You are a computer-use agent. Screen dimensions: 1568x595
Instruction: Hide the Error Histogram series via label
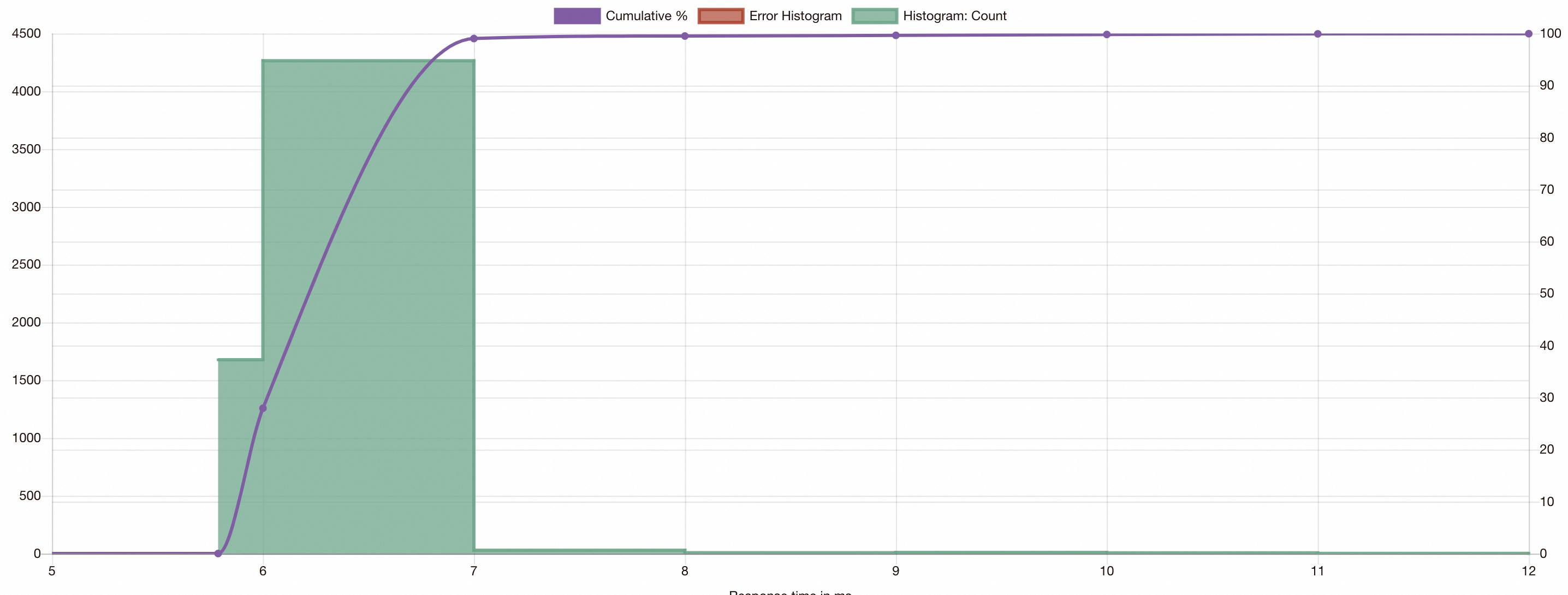(795, 16)
